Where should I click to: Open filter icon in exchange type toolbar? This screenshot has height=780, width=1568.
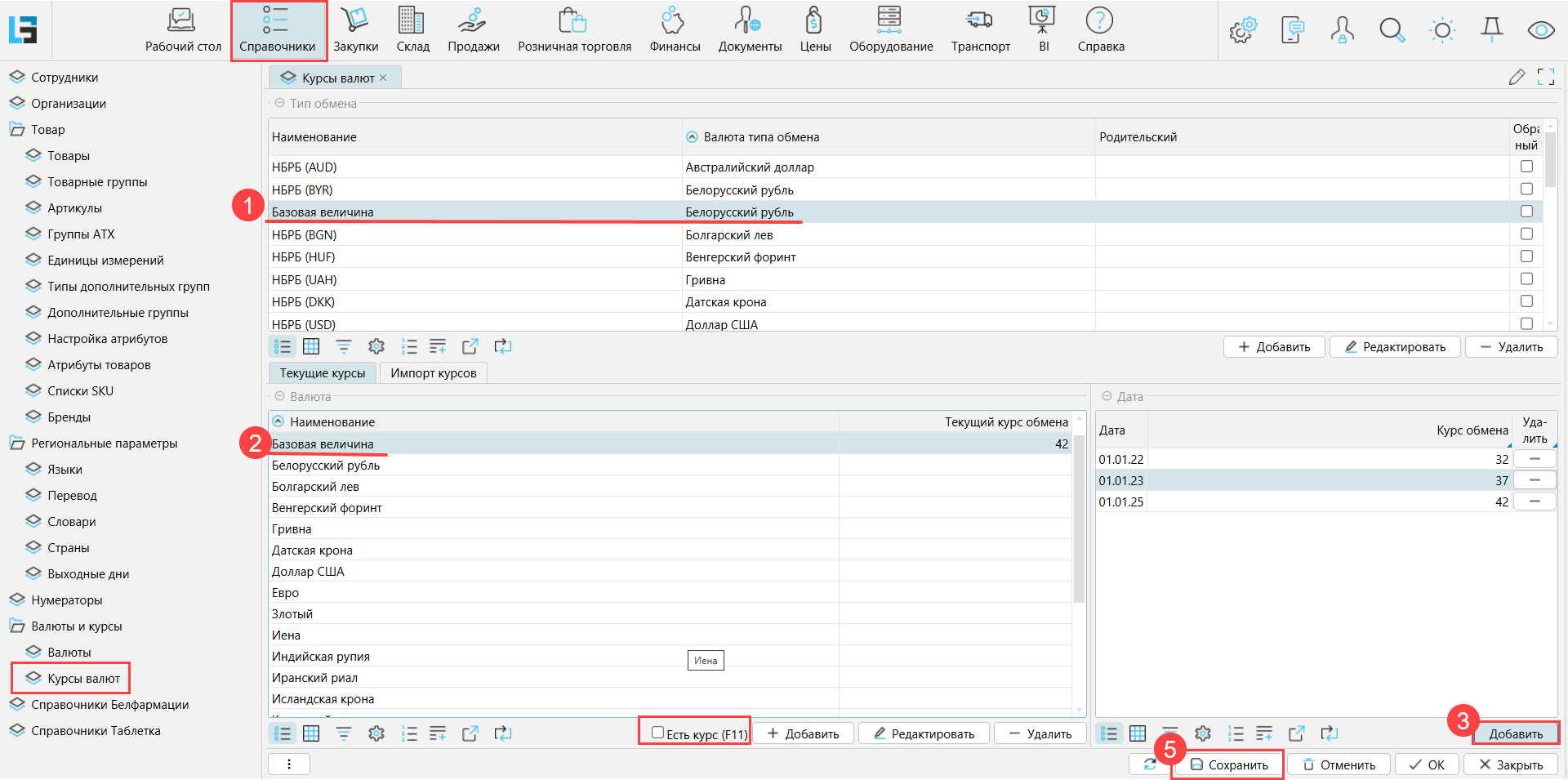344,347
